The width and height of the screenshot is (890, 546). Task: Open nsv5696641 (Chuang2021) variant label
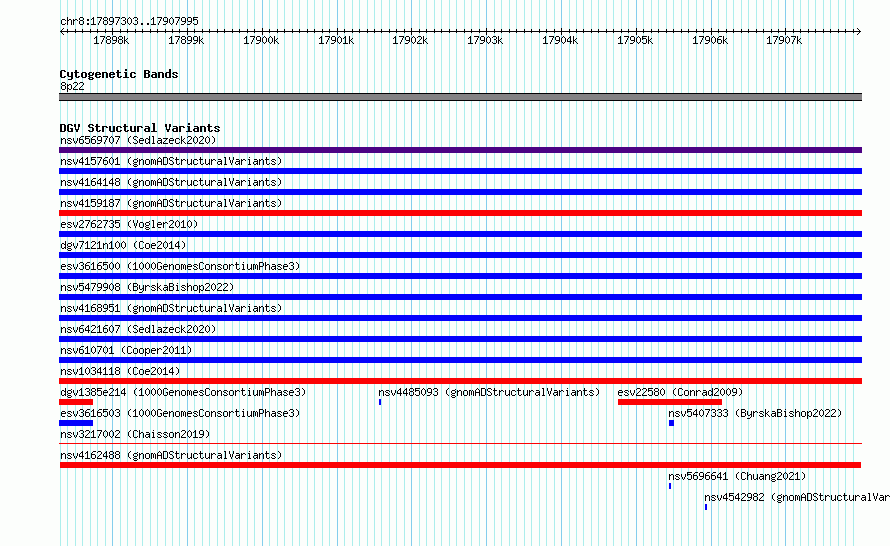coord(737,476)
